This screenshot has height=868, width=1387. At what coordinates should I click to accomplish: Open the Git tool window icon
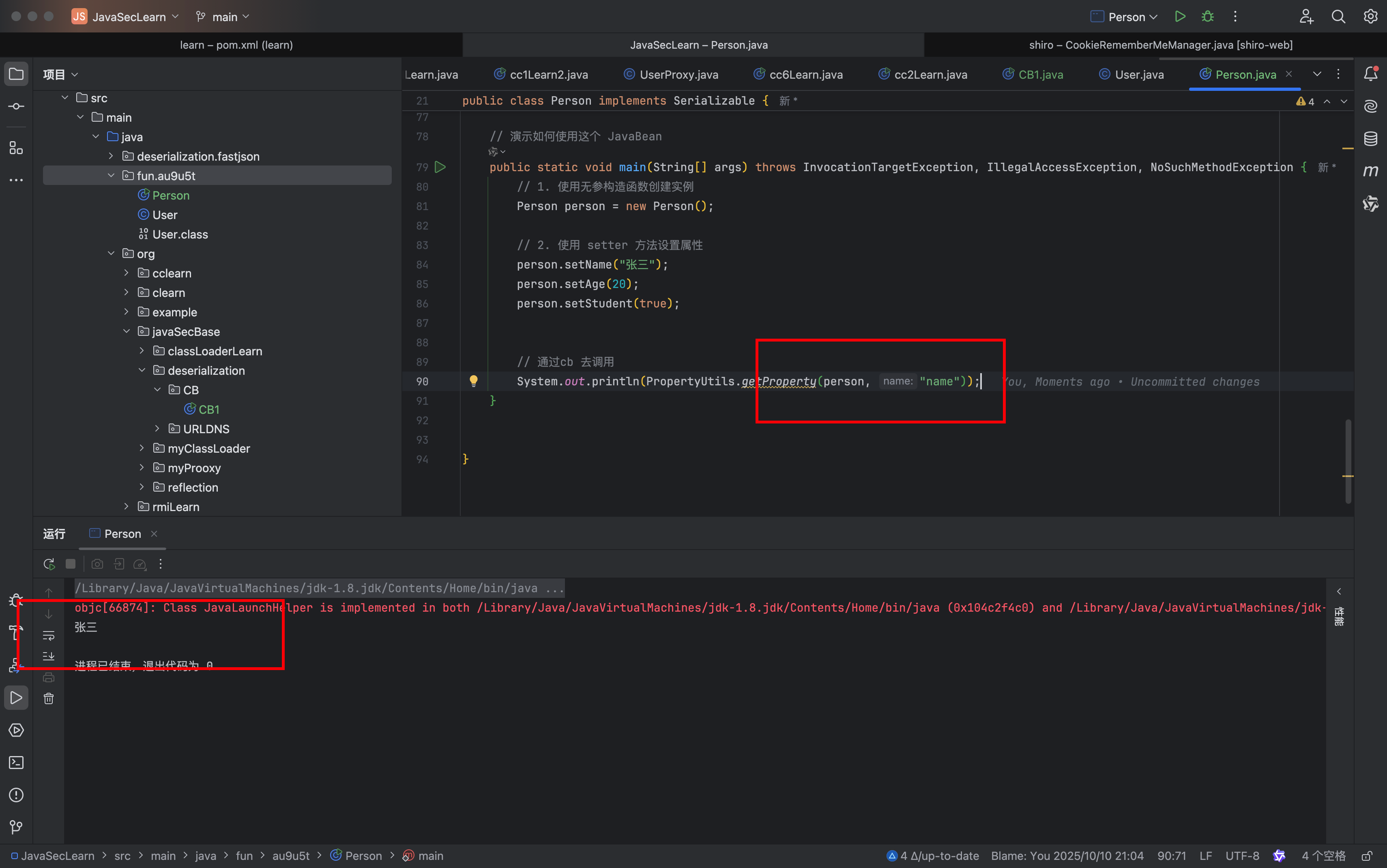pos(16,827)
